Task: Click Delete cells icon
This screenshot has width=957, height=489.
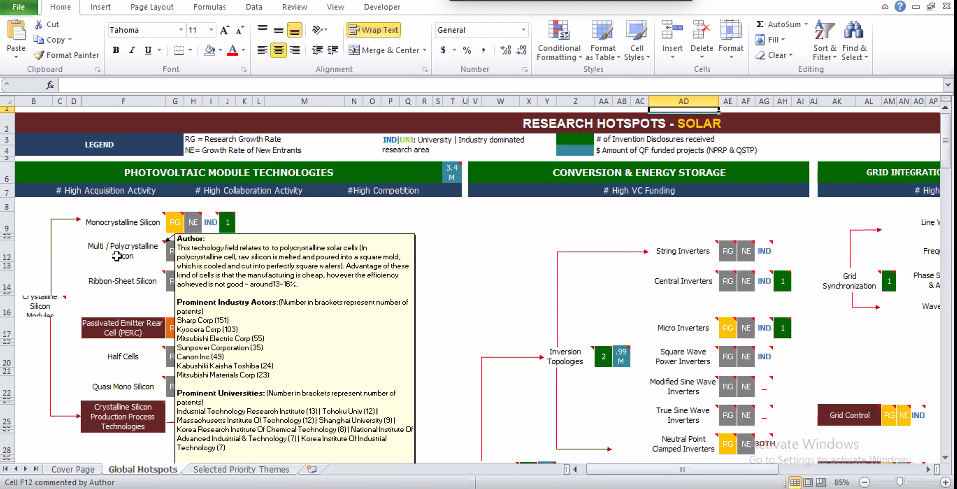Action: 702,31
